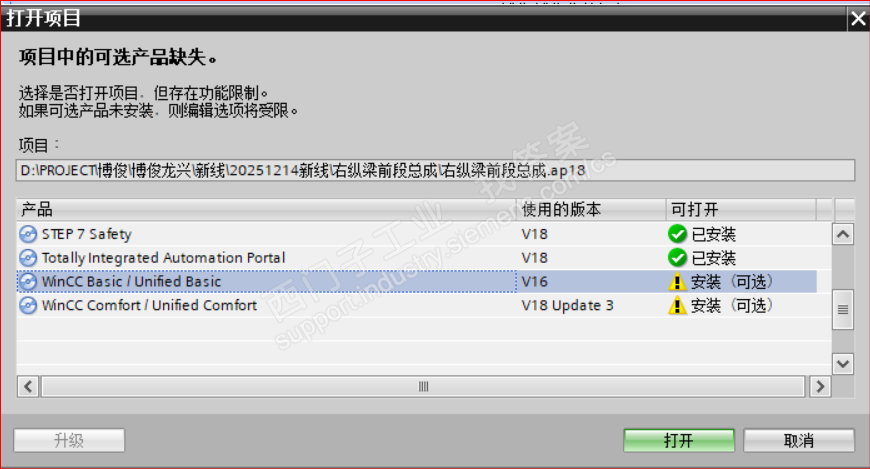
Task: Click green installed checkmark for STEP 7 Safety
Action: pos(677,234)
